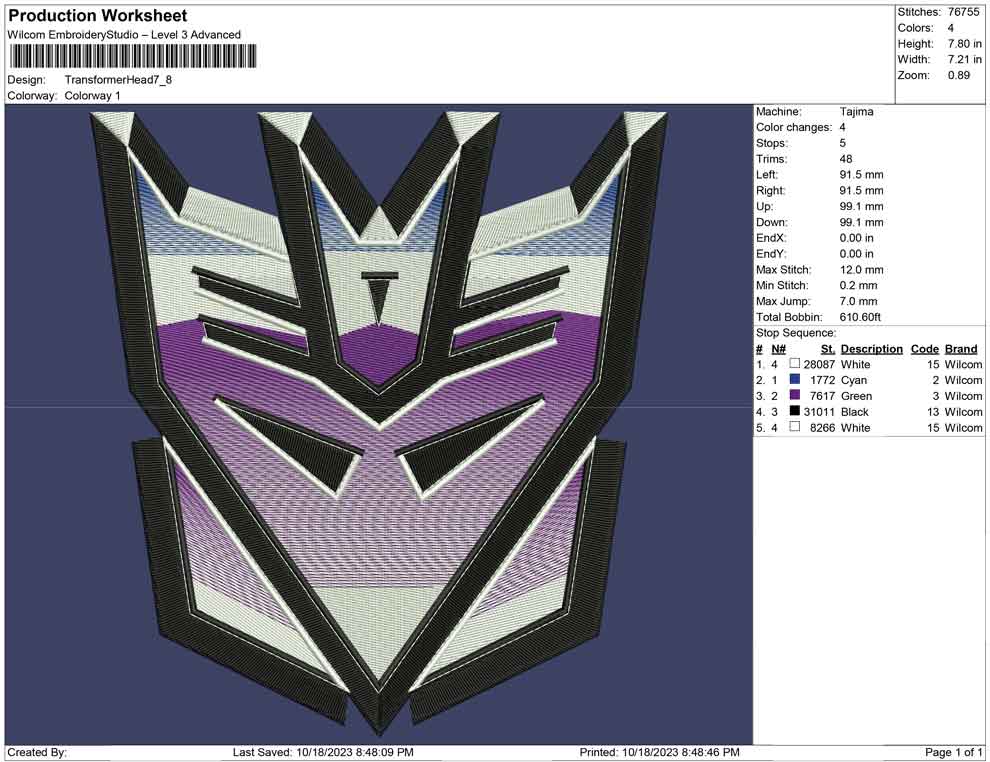Click 'Wilcom EmbroideryStudio – Level 3 Advanced' text
This screenshot has height=762, width=990.
coord(124,35)
